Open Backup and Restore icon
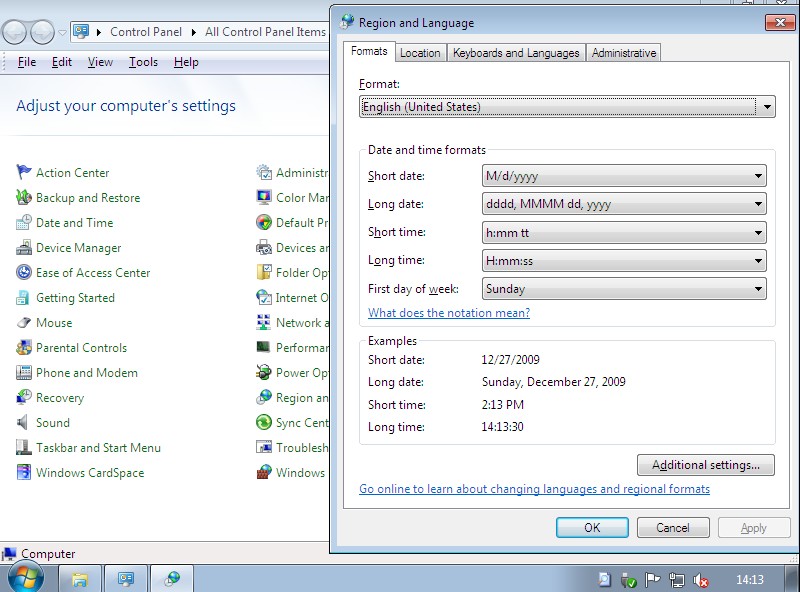The height and width of the screenshot is (592, 800). coord(23,198)
